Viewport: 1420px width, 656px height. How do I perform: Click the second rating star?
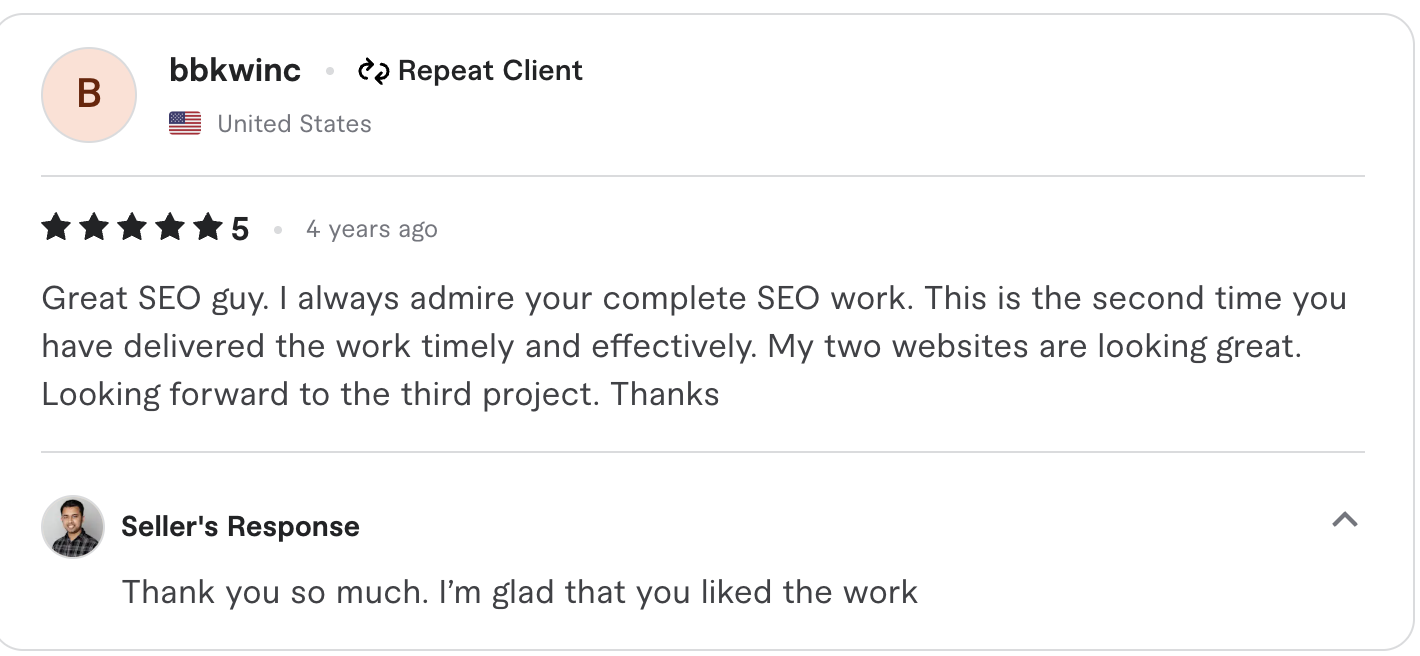pyautogui.click(x=94, y=227)
